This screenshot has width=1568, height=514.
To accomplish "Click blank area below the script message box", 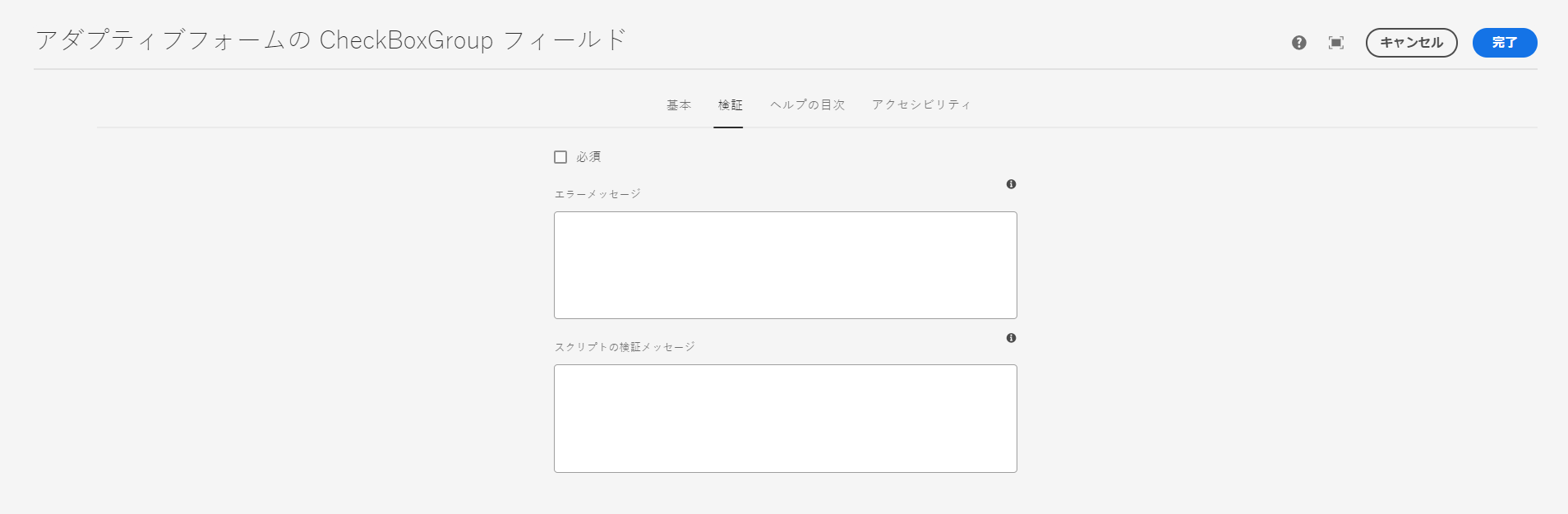I will [785, 494].
